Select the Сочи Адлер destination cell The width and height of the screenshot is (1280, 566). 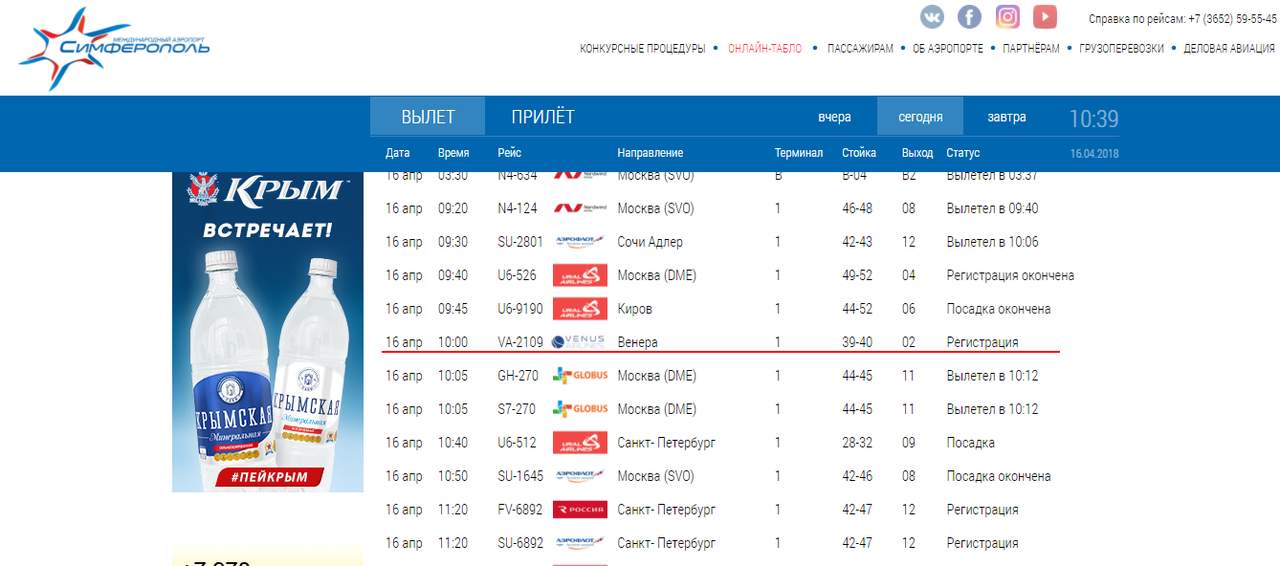(x=650, y=242)
